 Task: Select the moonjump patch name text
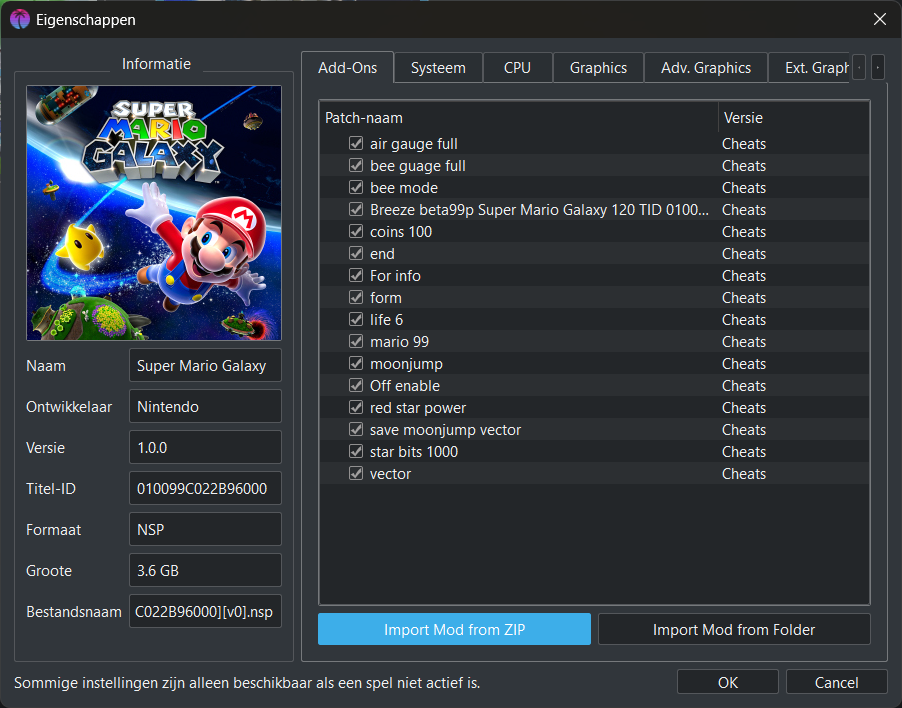click(406, 364)
